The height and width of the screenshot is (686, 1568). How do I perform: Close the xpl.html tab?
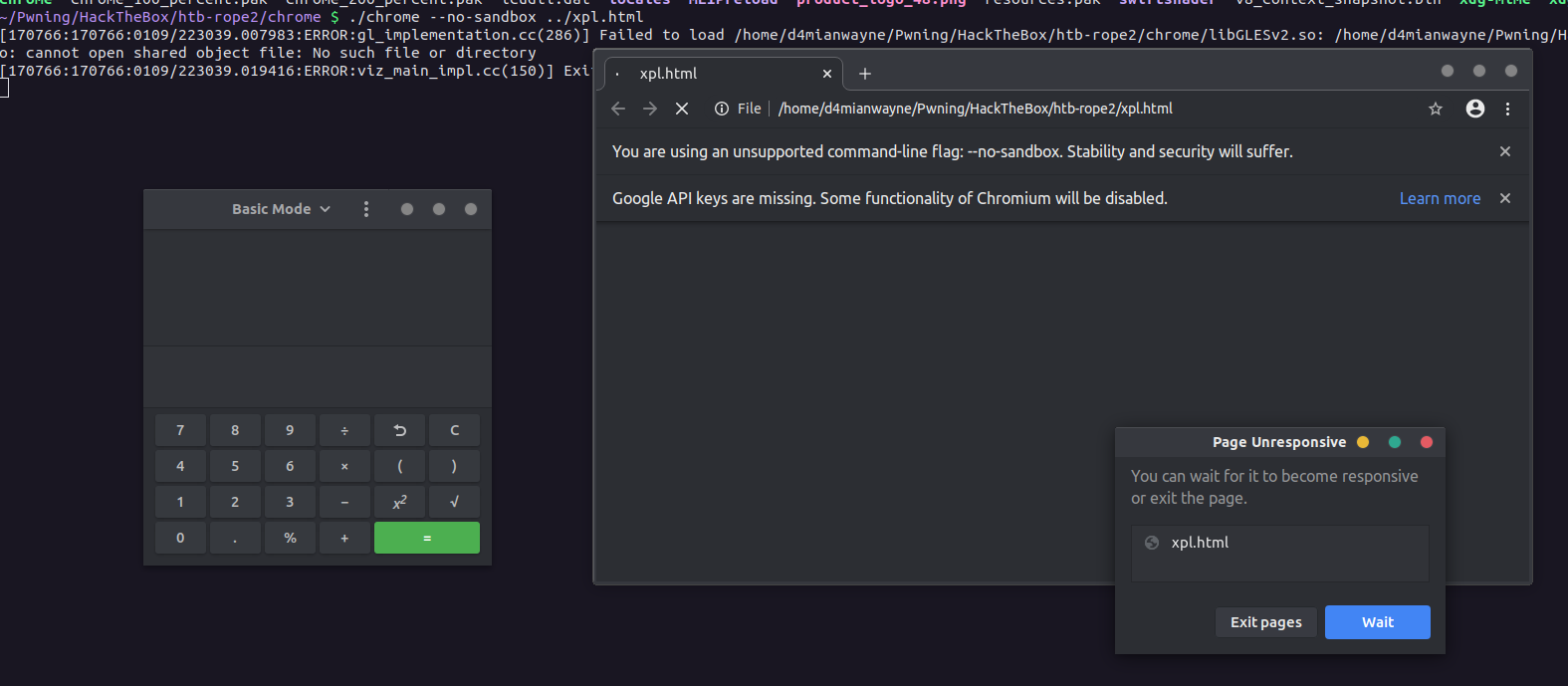pyautogui.click(x=826, y=74)
